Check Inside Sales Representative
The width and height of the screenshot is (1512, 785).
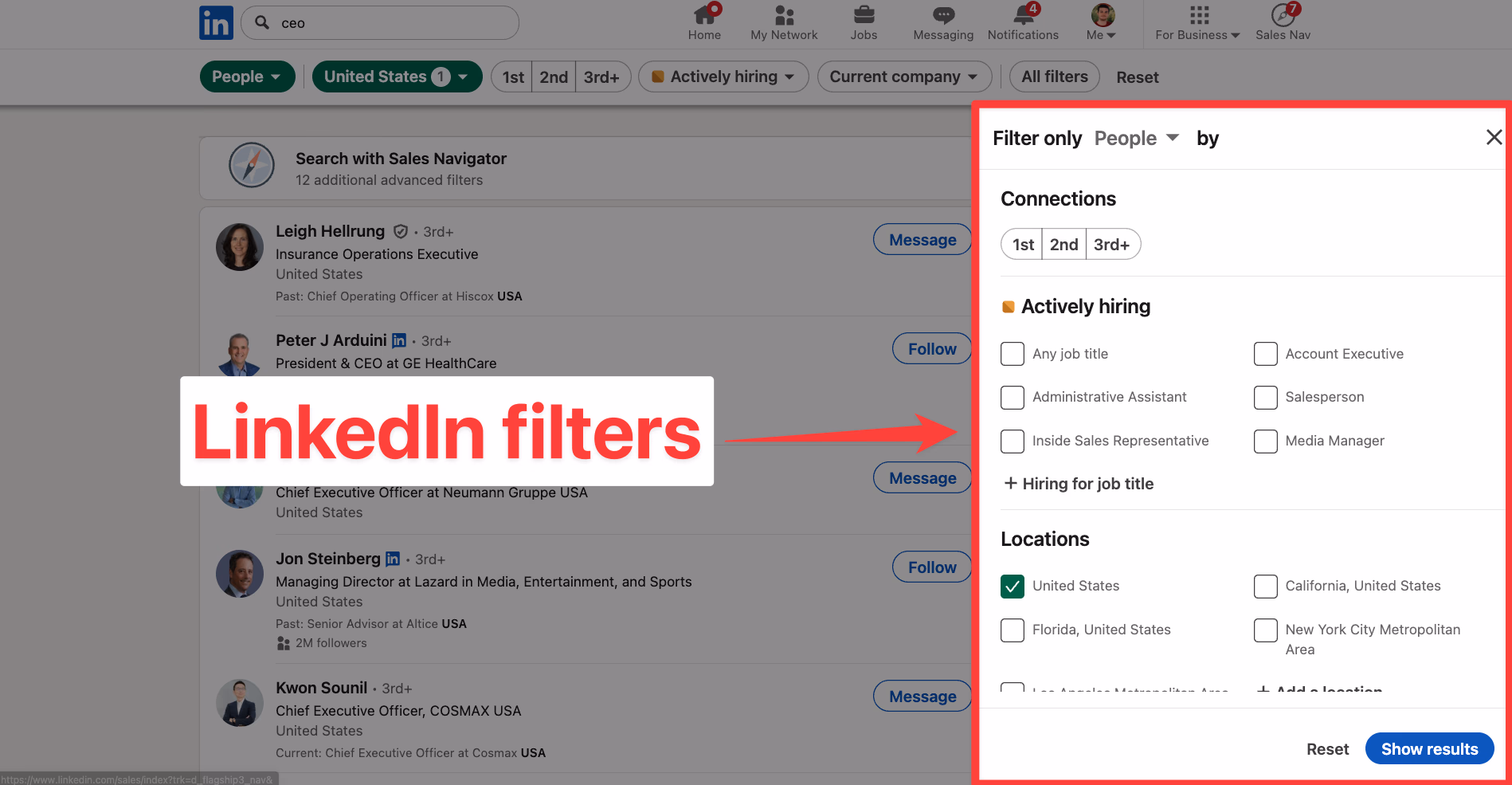coord(1013,442)
